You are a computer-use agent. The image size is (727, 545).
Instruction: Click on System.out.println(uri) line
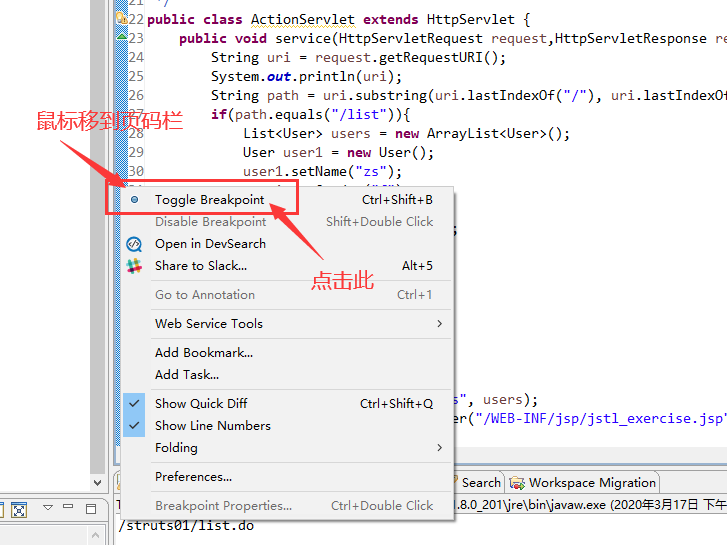click(306, 77)
